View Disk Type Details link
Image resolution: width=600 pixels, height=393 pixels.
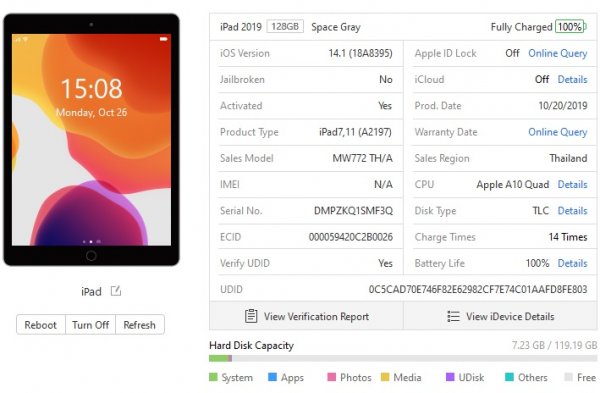point(572,210)
